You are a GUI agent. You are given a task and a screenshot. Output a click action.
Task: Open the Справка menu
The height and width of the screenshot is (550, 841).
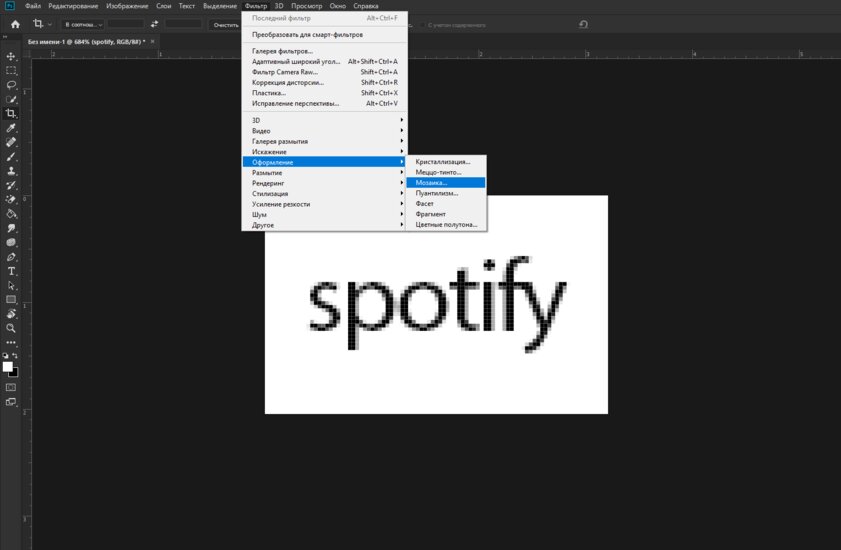pyautogui.click(x=366, y=6)
